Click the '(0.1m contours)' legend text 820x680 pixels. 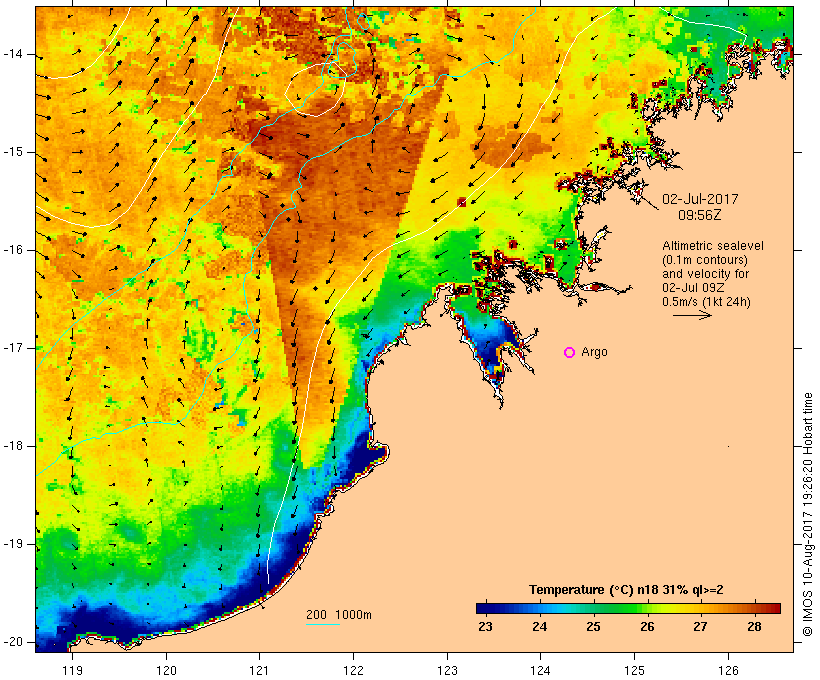pos(705,260)
